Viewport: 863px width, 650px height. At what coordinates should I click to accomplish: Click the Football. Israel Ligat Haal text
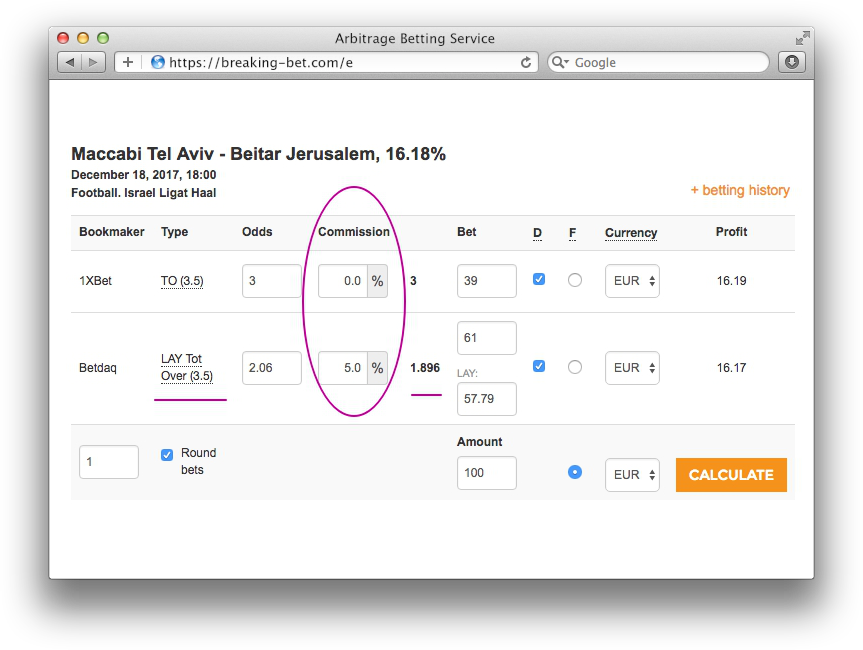[x=144, y=193]
